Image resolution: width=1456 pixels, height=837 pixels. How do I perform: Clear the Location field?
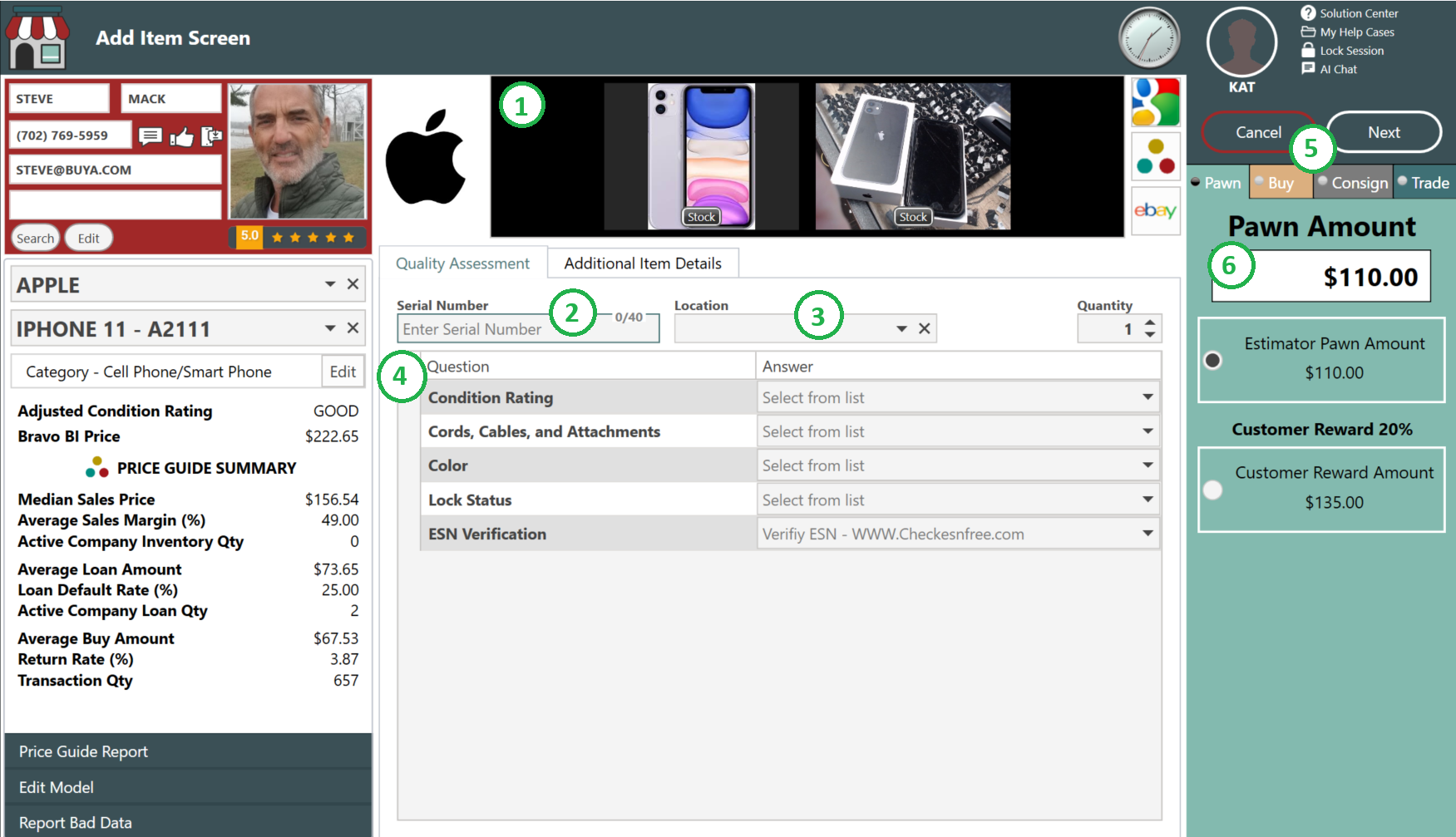pyautogui.click(x=924, y=329)
